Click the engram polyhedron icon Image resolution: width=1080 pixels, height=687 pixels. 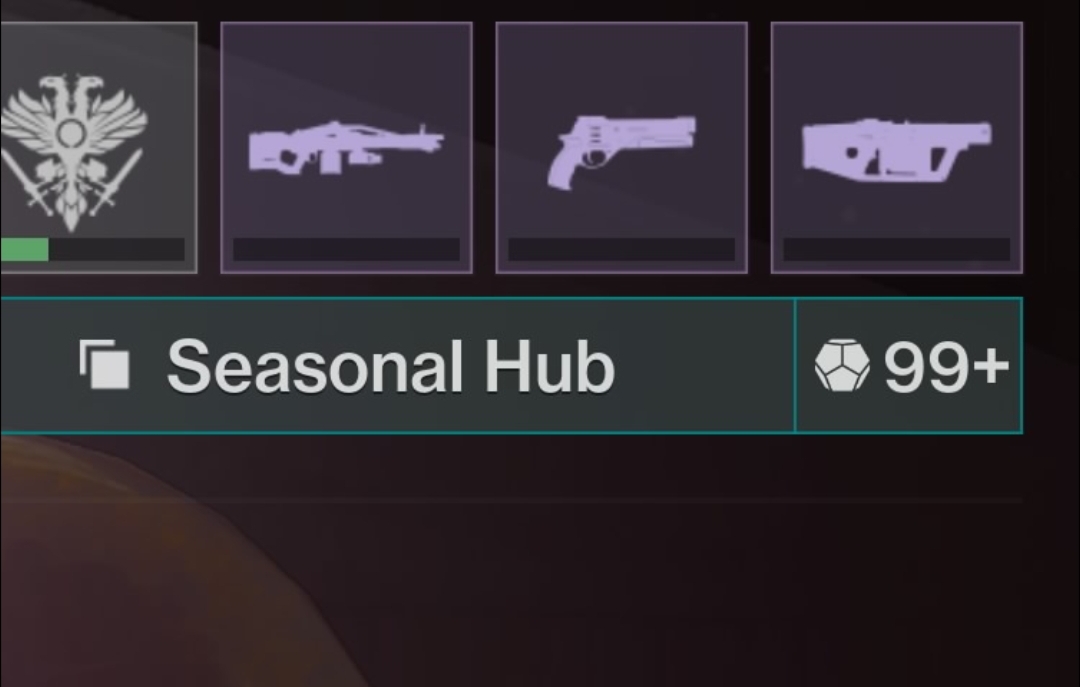pos(842,366)
